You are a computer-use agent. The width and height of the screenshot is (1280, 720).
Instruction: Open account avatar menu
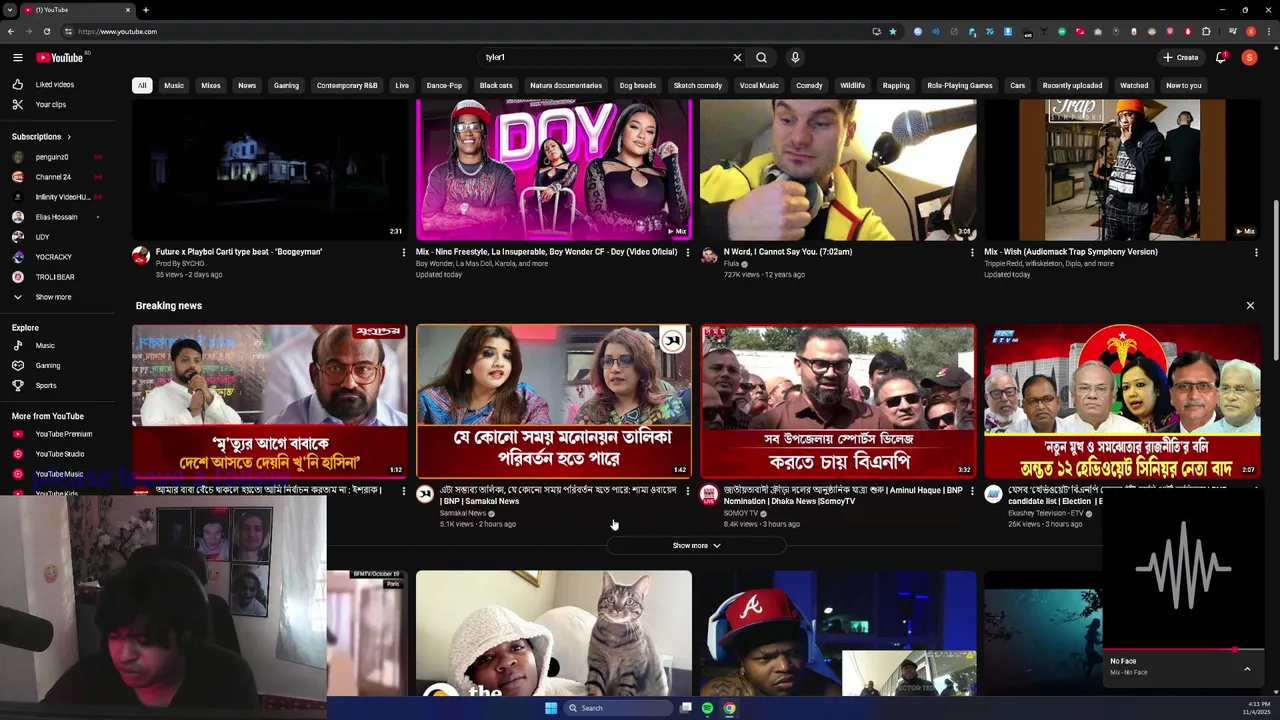[x=1249, y=58]
